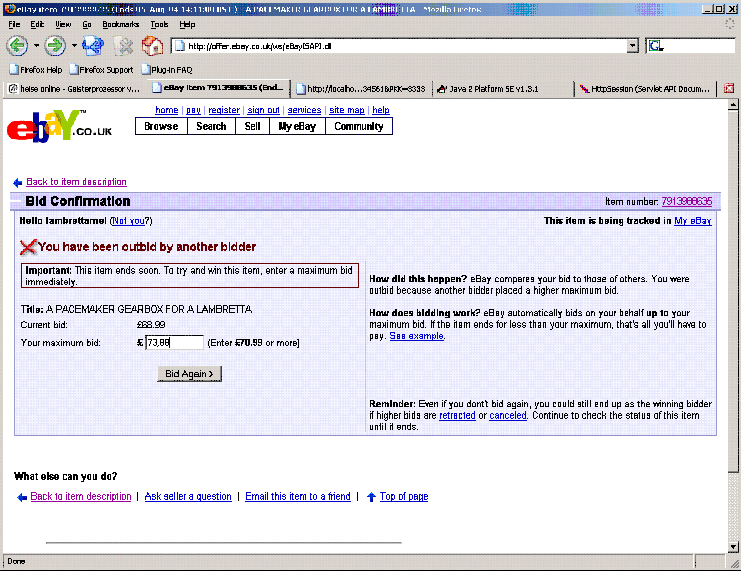741x572 pixels.
Task: Click the My eBay tracked item link
Action: (693, 221)
